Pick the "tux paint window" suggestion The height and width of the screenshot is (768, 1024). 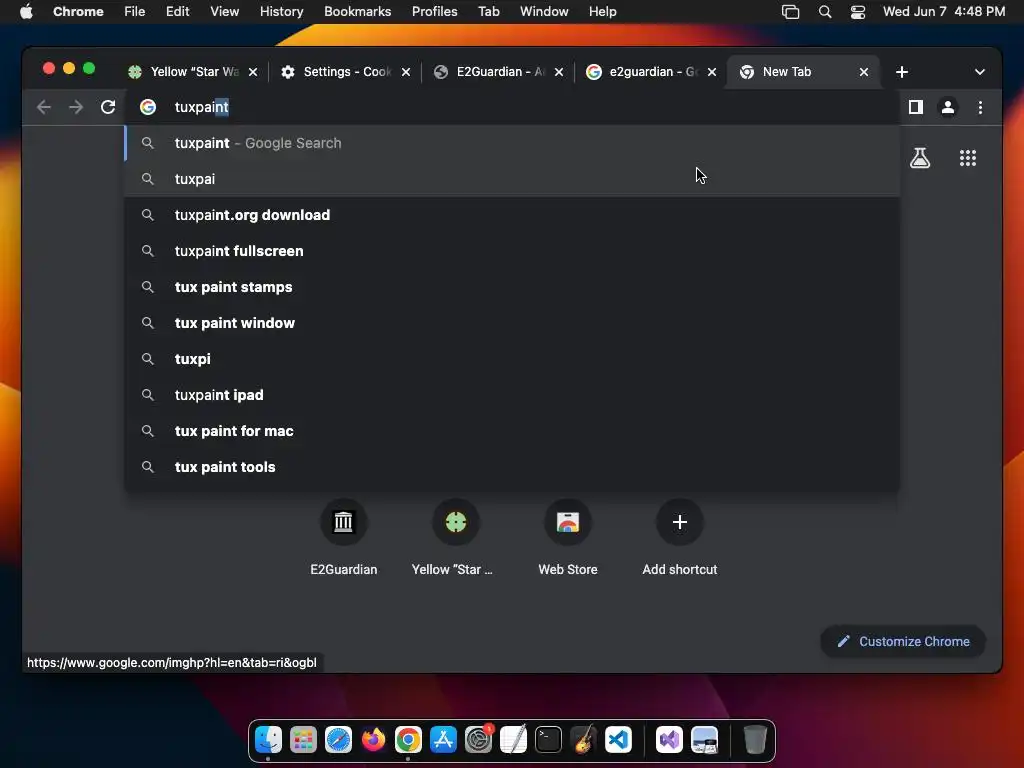[x=513, y=323]
